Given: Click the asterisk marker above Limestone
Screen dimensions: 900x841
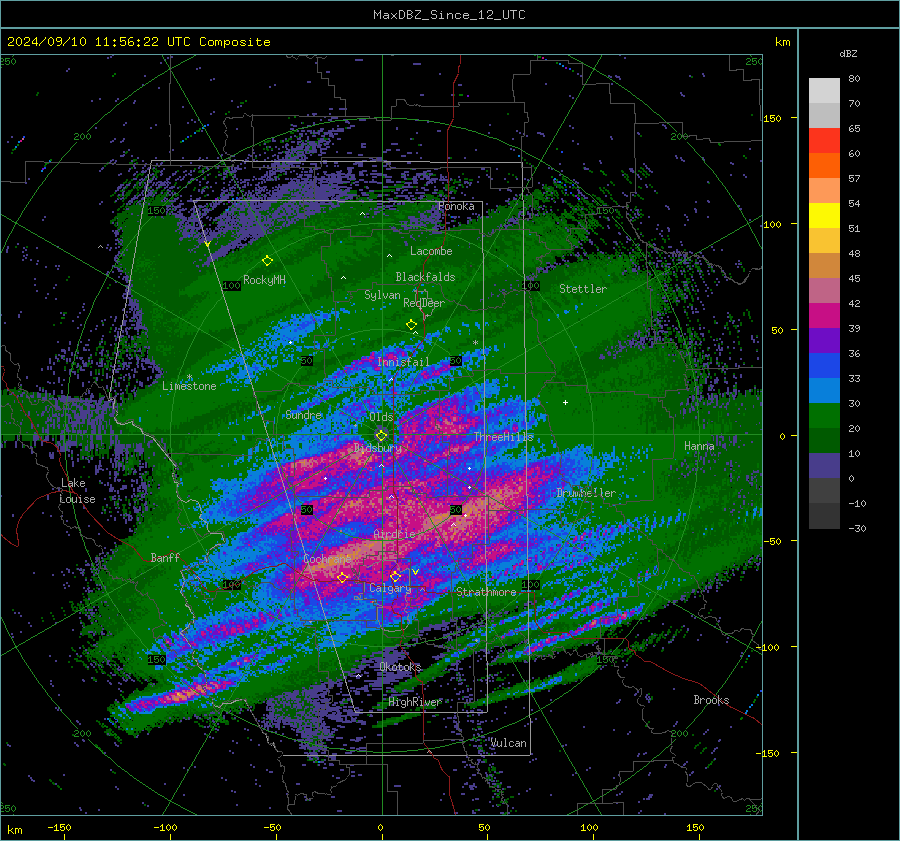Looking at the screenshot, I should pos(189,377).
